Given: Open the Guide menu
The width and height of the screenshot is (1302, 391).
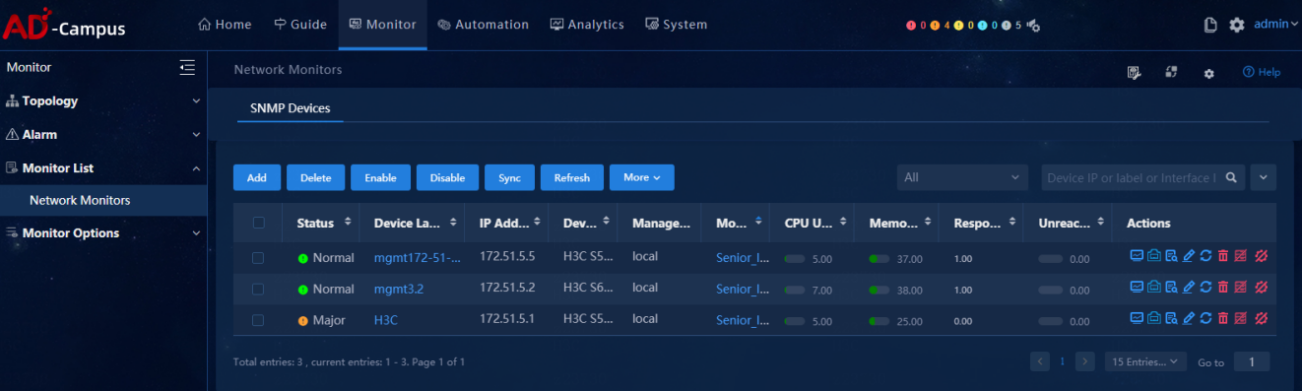Looking at the screenshot, I should coord(300,24).
